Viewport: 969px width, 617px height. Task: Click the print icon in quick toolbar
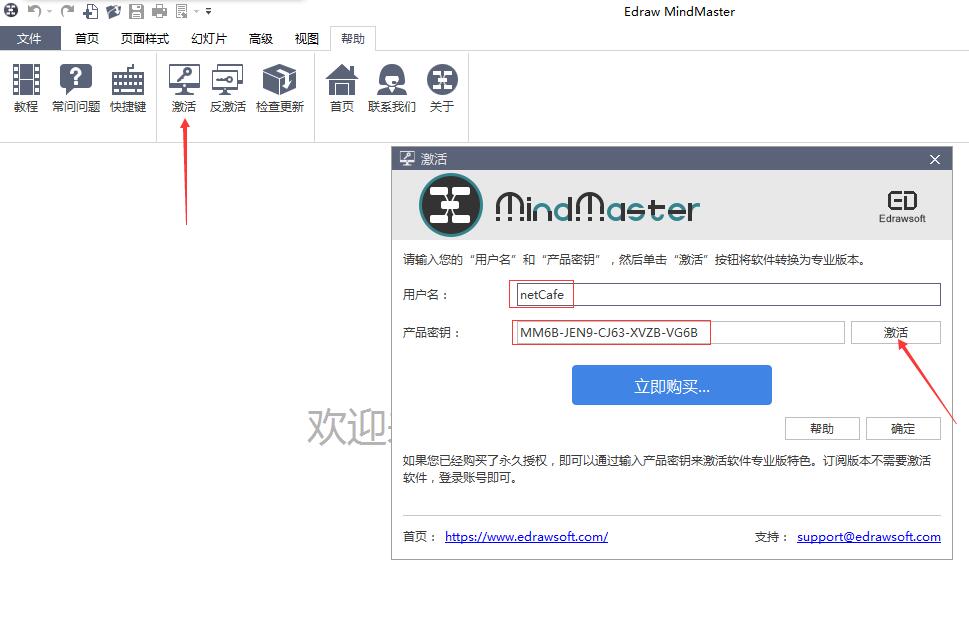point(159,12)
